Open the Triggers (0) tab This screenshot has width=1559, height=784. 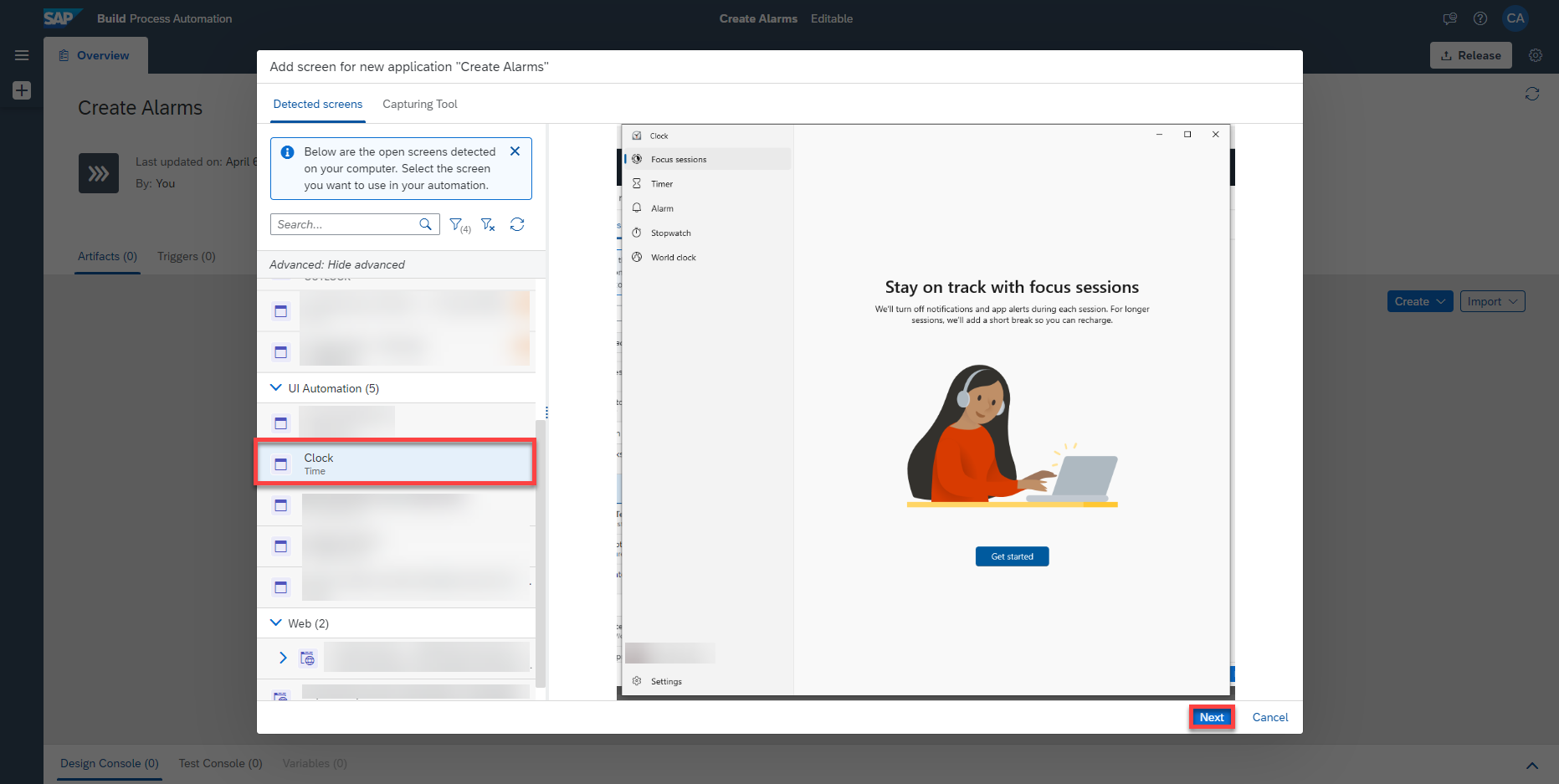coord(187,256)
